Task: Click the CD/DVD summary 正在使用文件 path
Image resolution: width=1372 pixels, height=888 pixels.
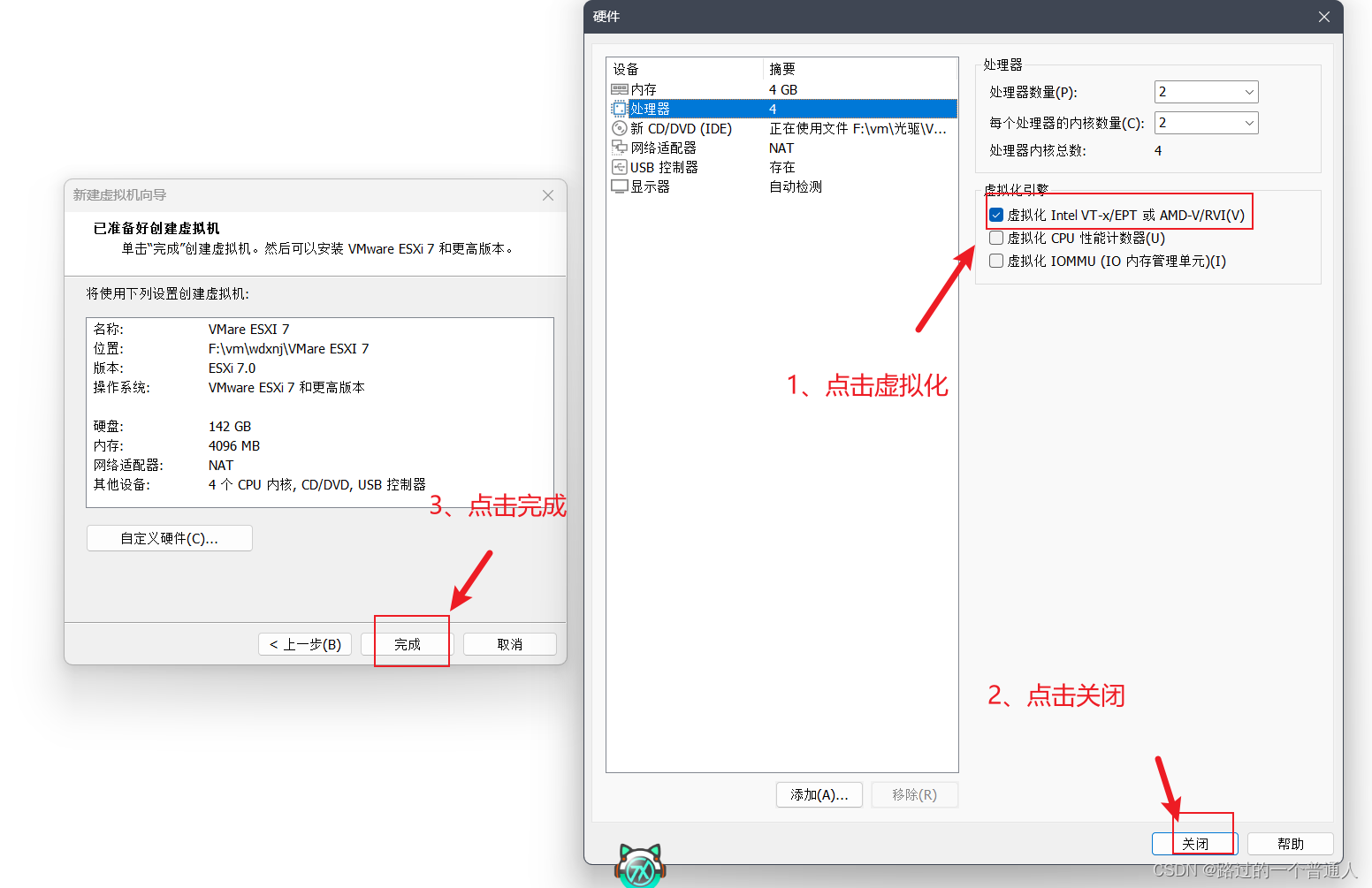Action: [x=857, y=128]
